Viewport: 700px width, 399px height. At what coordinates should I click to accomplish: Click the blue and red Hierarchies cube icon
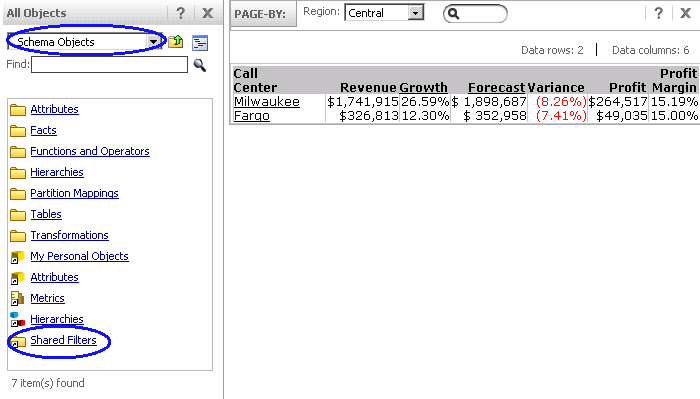click(18, 320)
